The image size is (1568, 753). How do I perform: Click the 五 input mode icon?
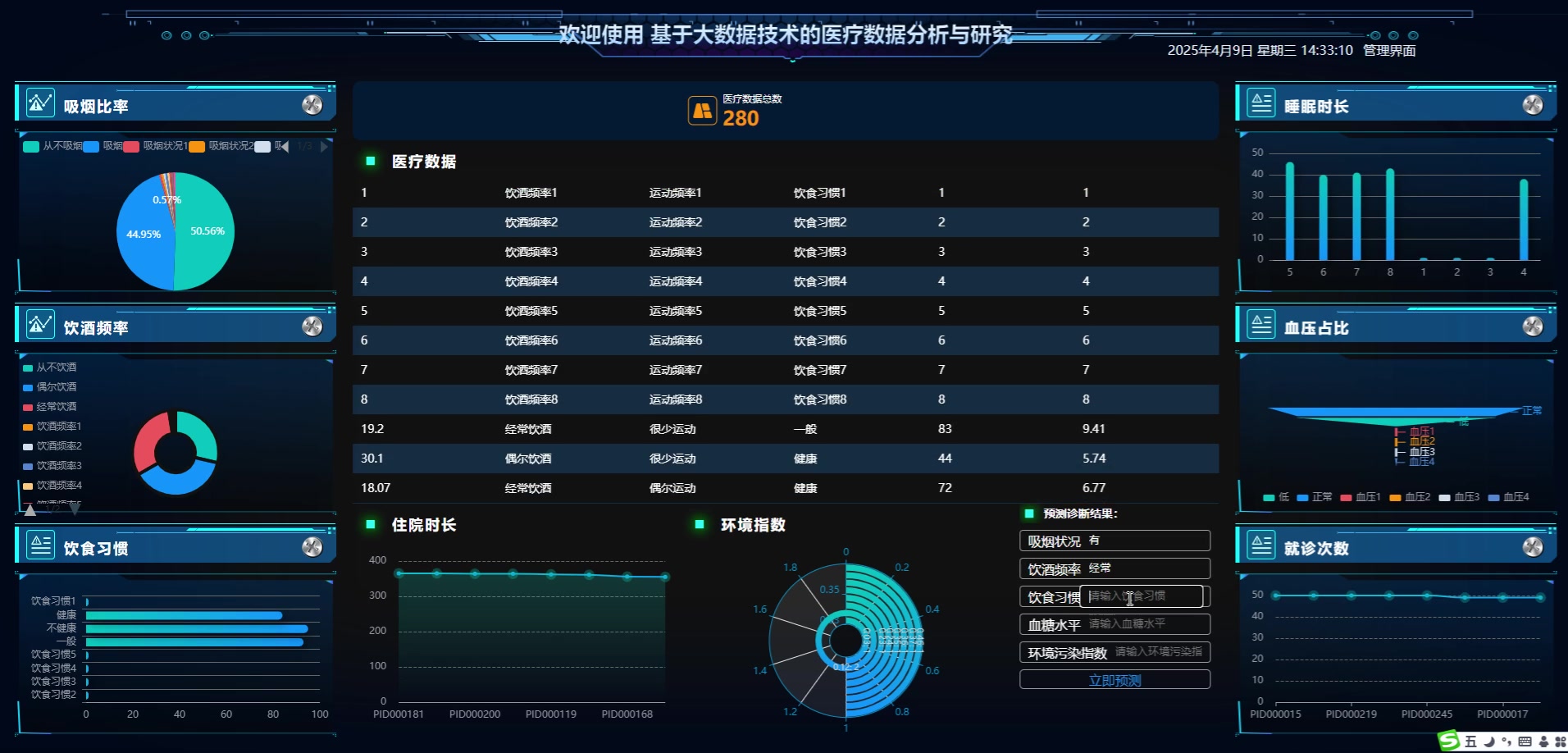point(1470,742)
